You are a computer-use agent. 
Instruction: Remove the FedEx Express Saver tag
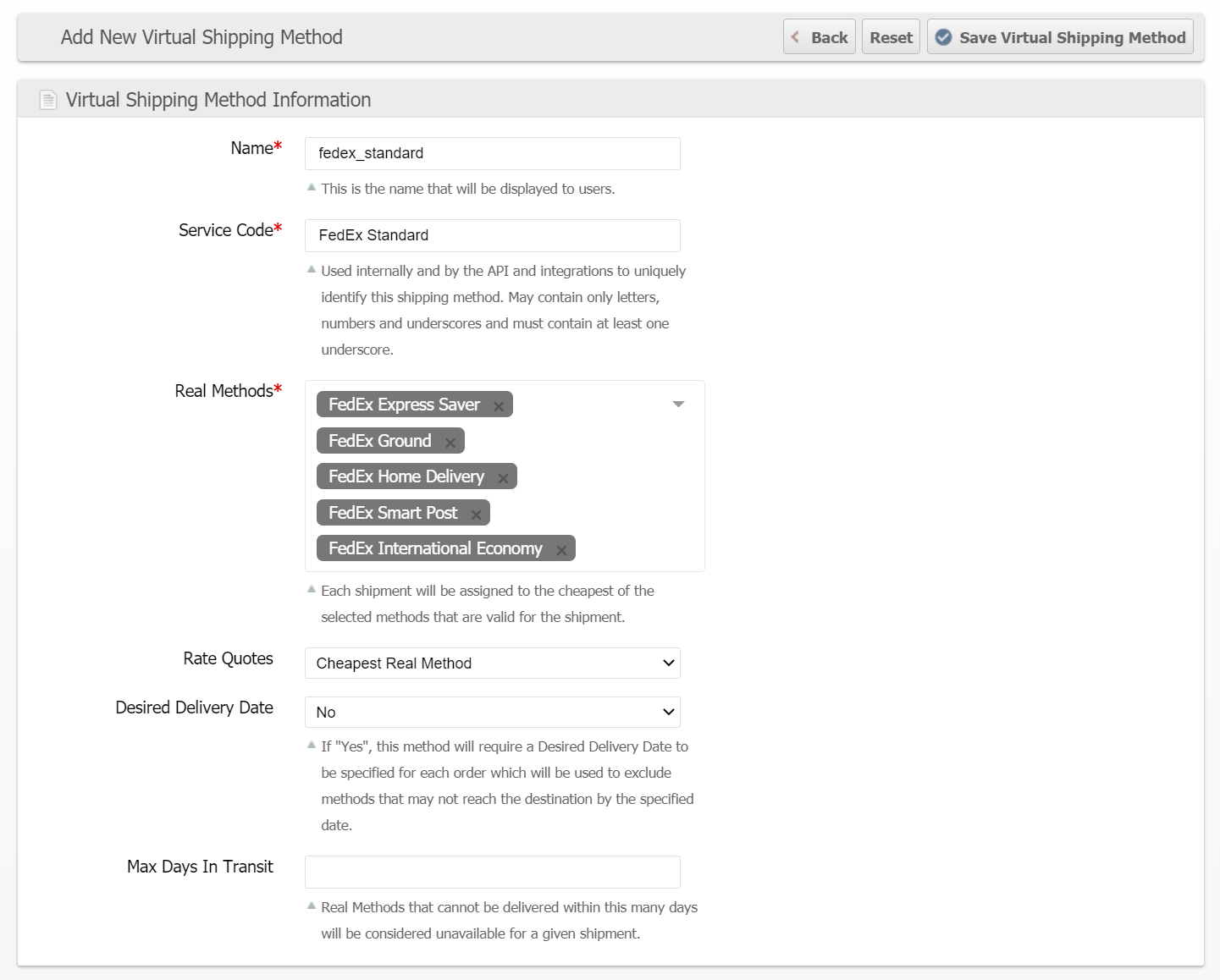(x=499, y=406)
